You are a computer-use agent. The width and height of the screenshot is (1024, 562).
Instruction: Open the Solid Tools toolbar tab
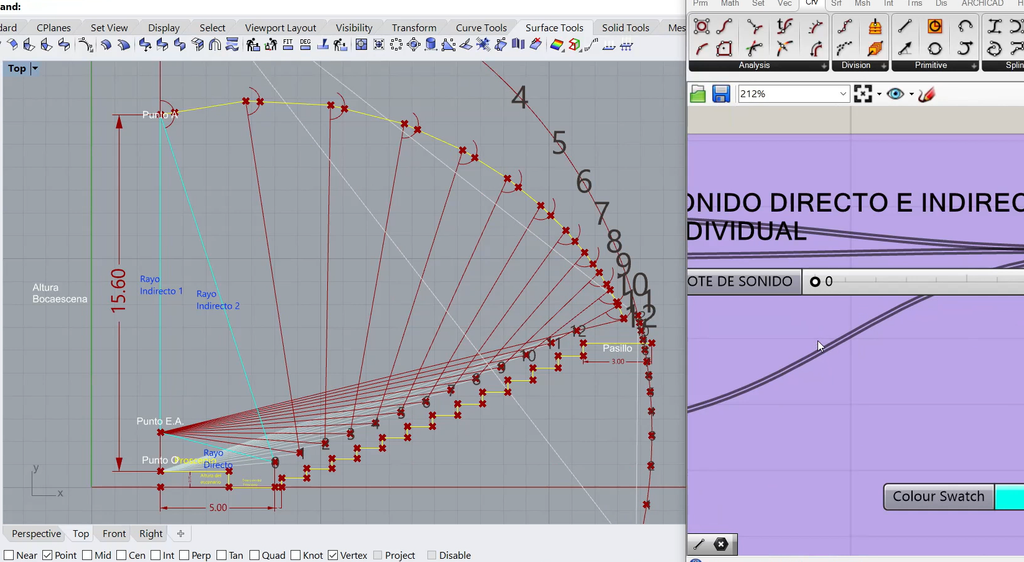point(625,27)
